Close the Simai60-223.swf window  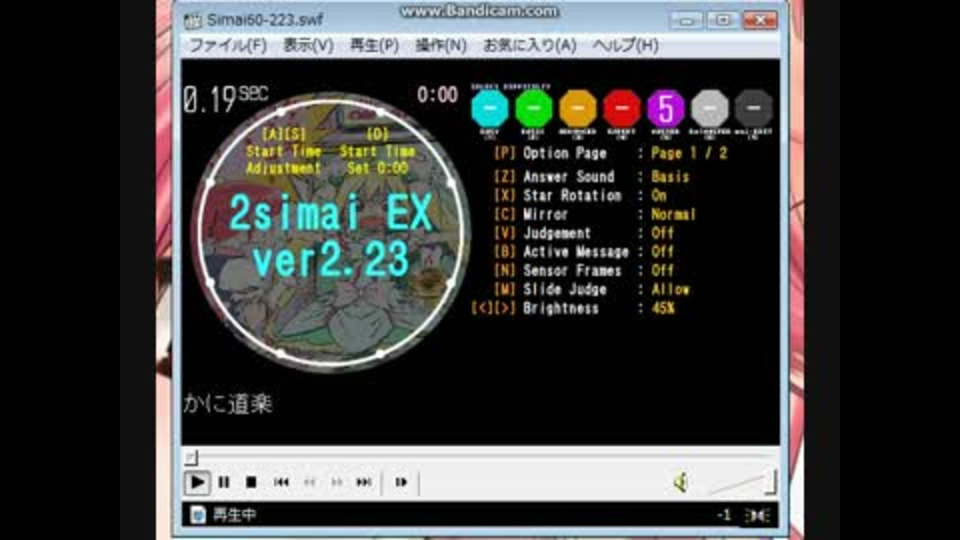point(760,21)
